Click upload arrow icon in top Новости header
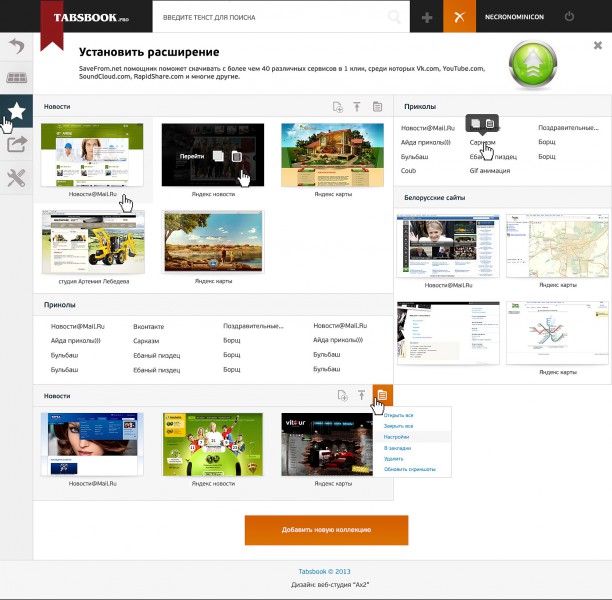 click(357, 107)
